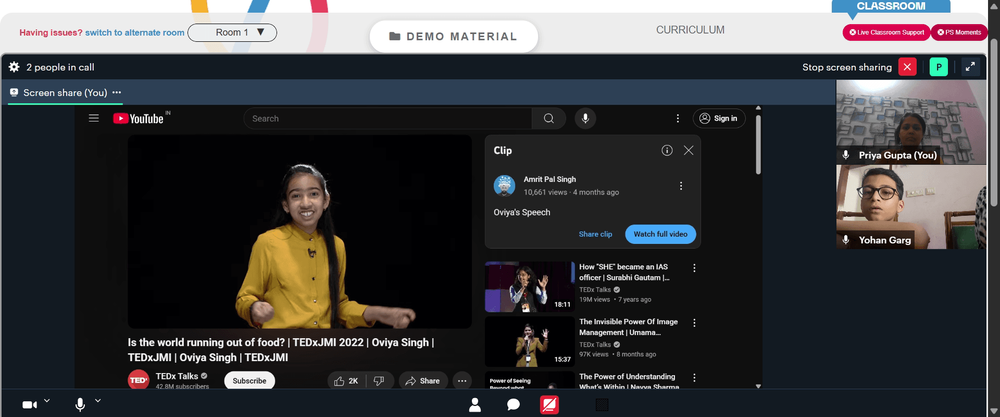The width and height of the screenshot is (1000, 417).
Task: Select the Screen share (You) tab
Action: (65, 92)
